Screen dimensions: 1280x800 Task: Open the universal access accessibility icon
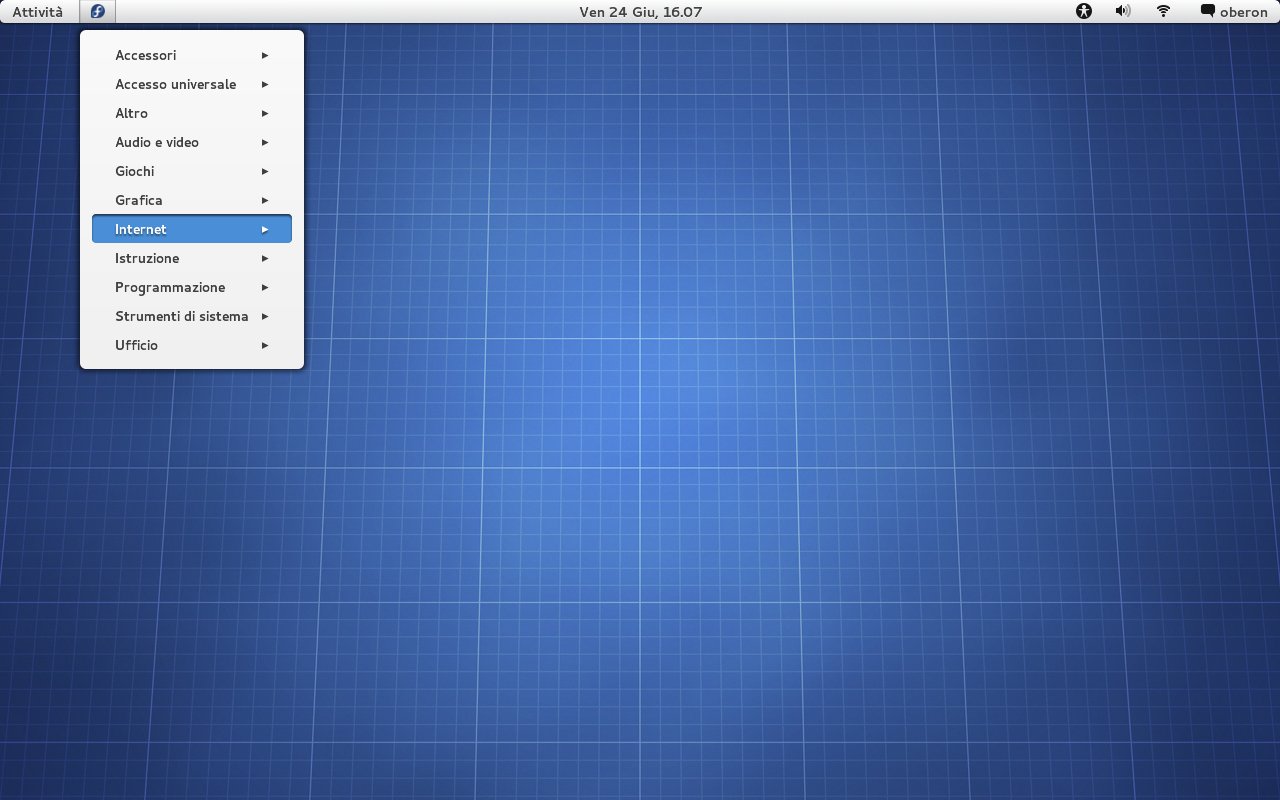coord(1084,12)
